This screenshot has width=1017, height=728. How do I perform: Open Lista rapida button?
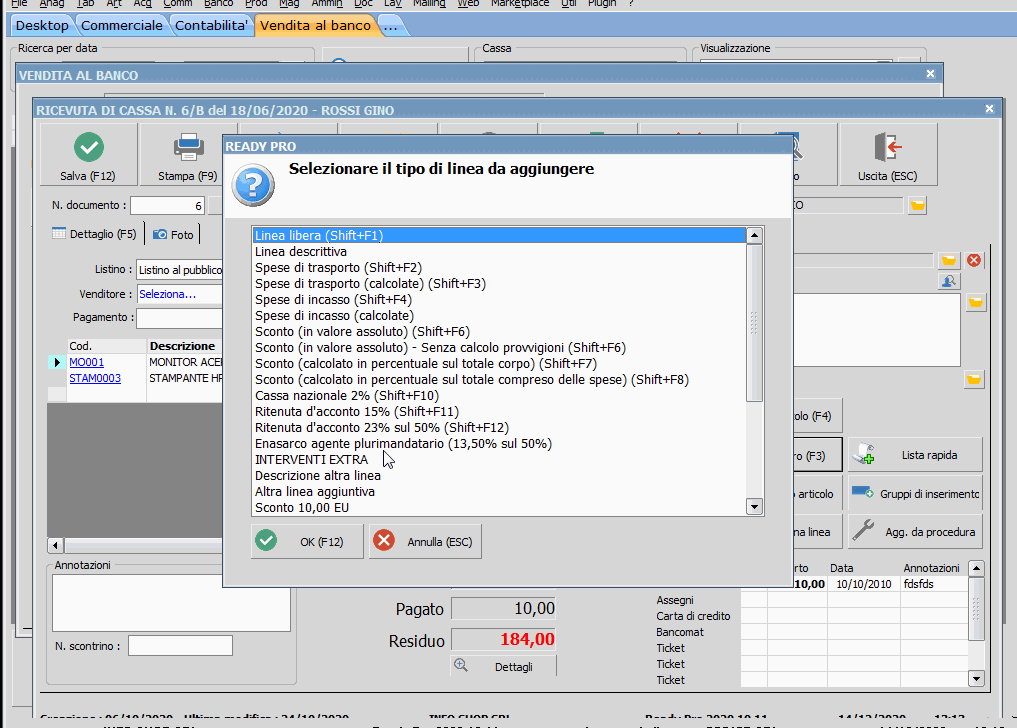(914, 455)
